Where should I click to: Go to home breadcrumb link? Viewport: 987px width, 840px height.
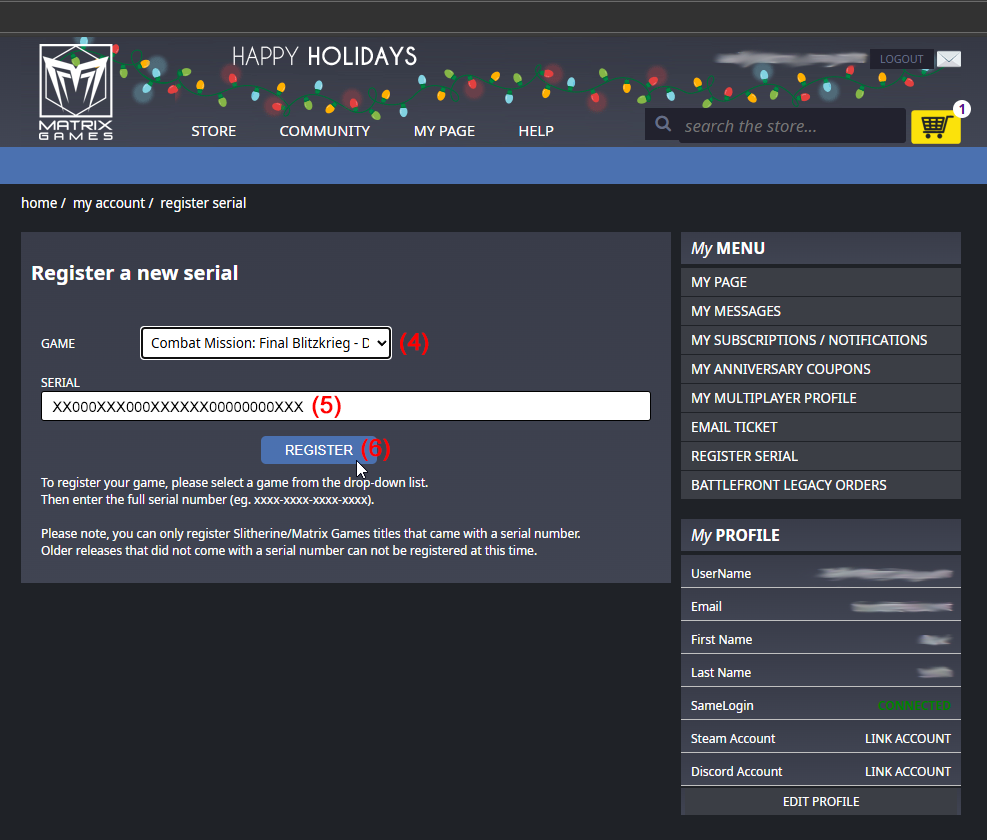coord(39,203)
